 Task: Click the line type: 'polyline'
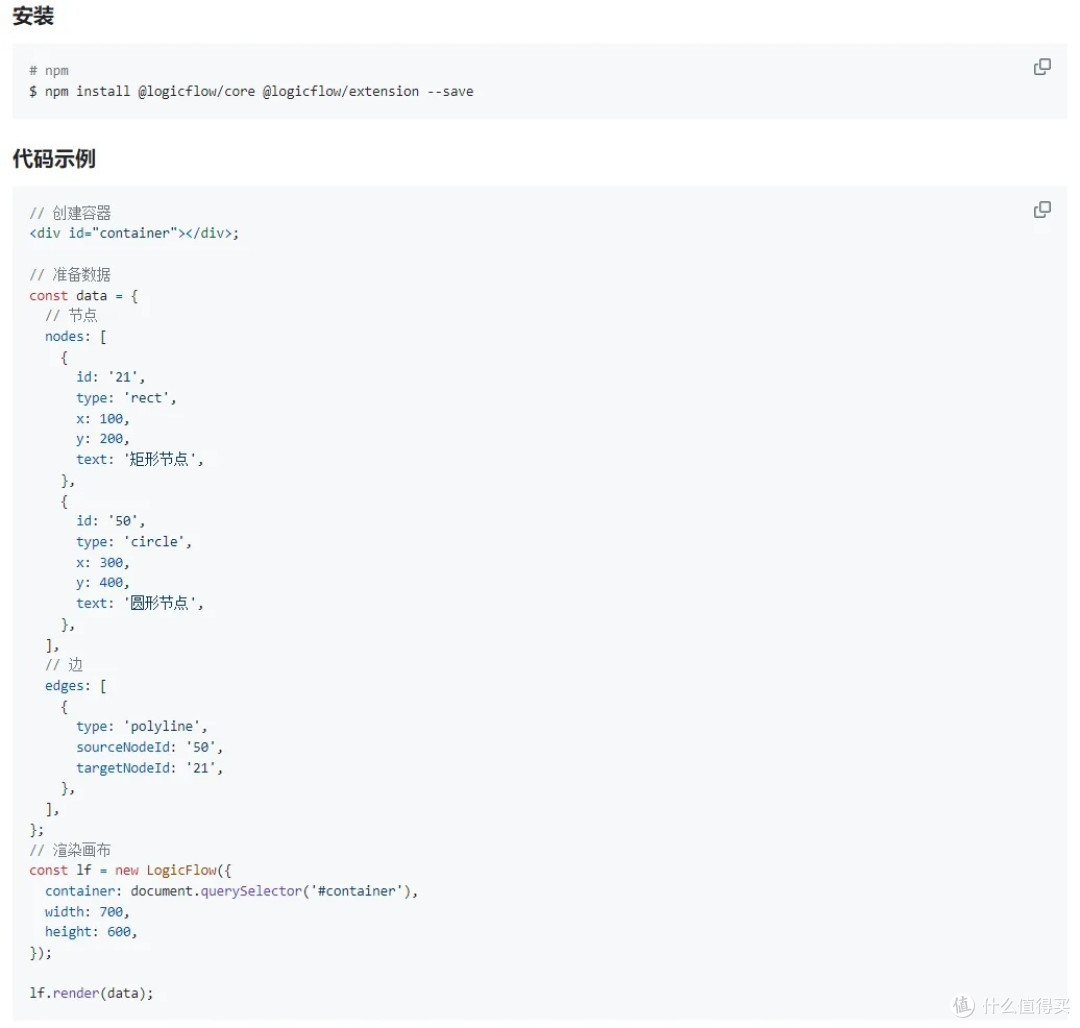coord(142,726)
